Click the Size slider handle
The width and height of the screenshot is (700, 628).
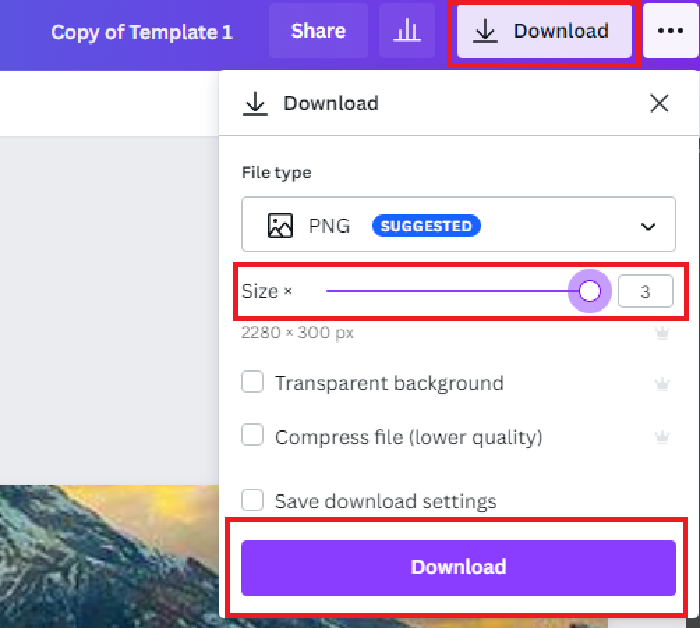point(590,292)
